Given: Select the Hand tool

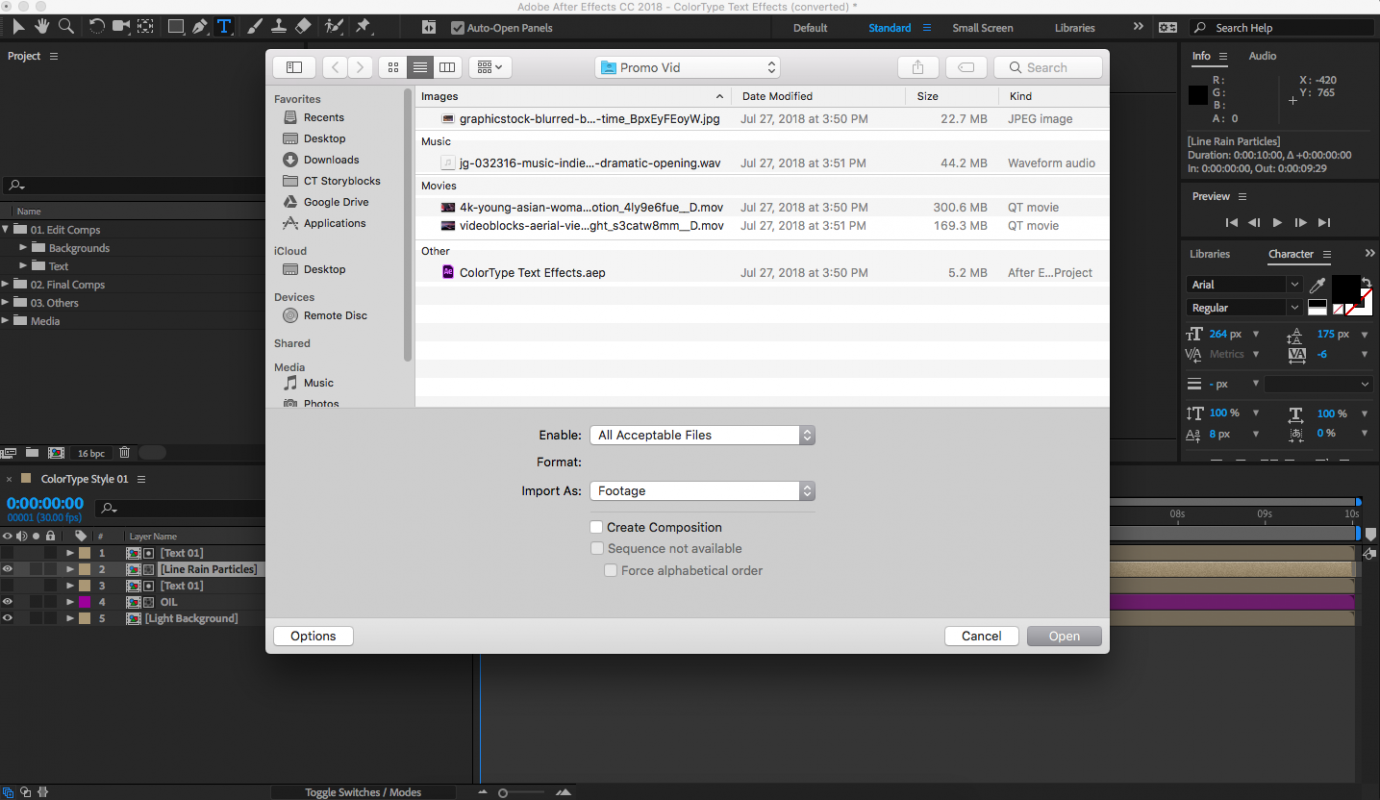Looking at the screenshot, I should (x=42, y=27).
